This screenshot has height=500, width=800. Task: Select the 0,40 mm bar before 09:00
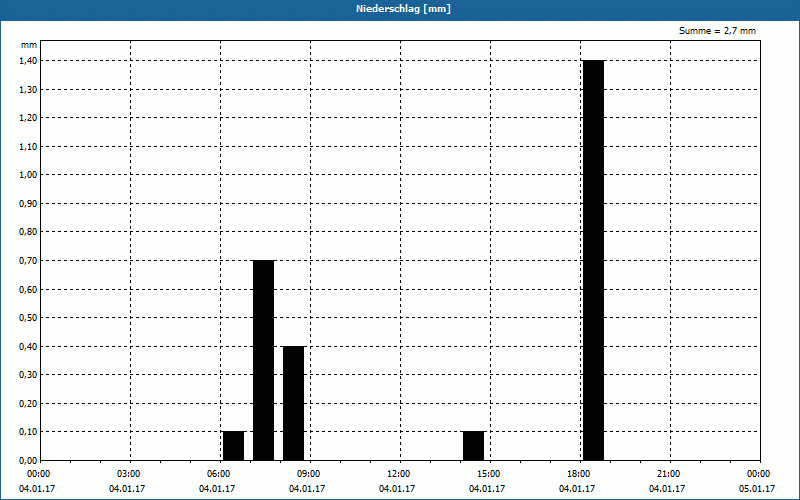[x=294, y=403]
